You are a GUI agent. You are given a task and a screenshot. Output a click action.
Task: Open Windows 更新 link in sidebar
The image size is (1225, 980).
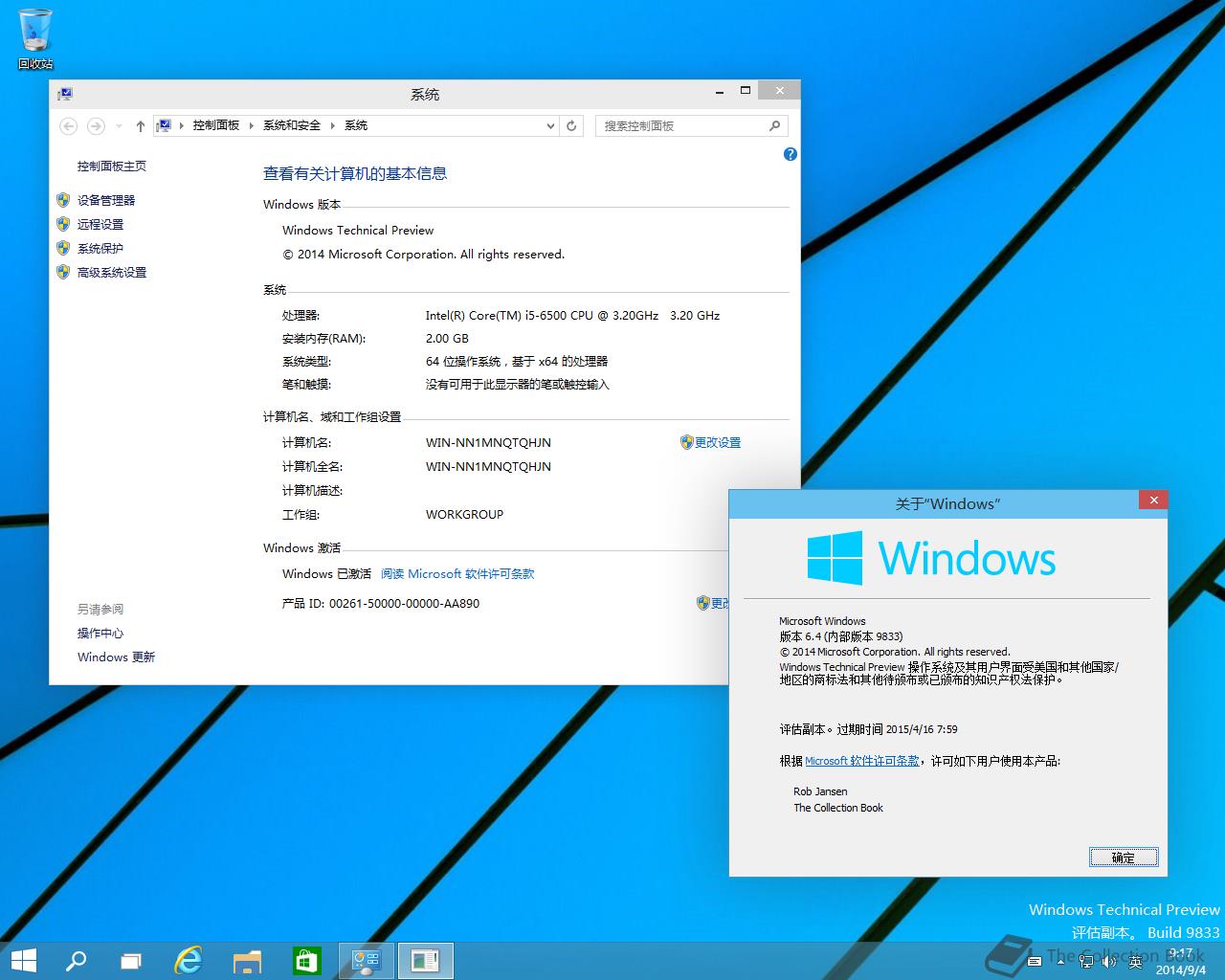(x=116, y=657)
